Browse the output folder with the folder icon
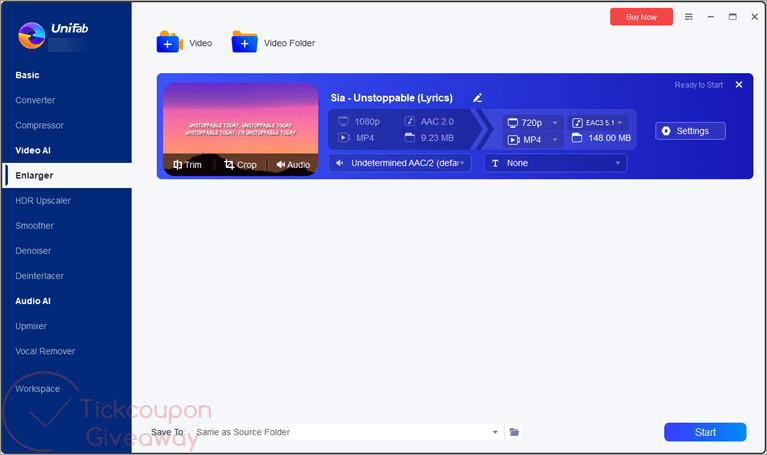The width and height of the screenshot is (767, 455). tap(514, 432)
